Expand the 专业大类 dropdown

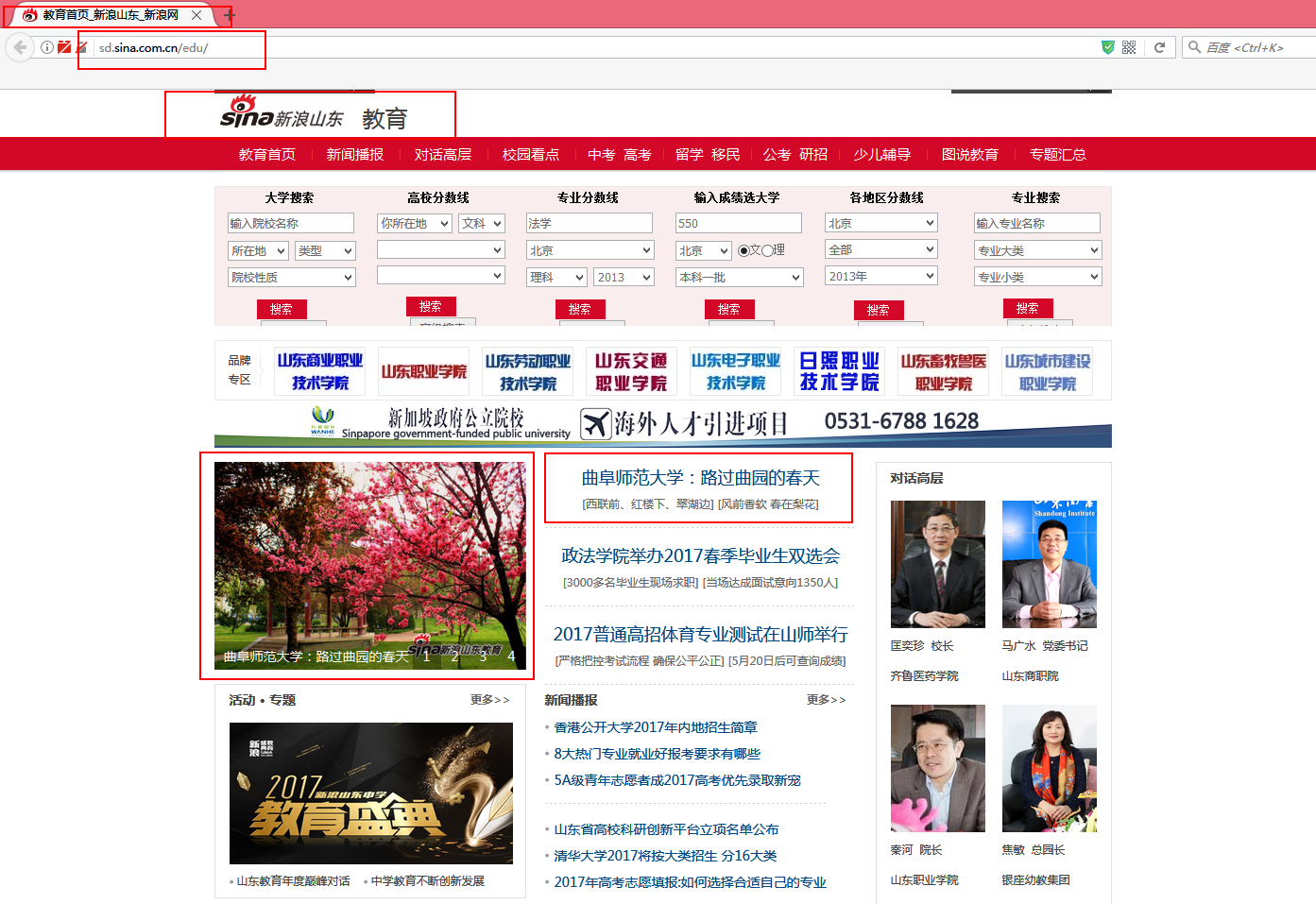pyautogui.click(x=1037, y=250)
